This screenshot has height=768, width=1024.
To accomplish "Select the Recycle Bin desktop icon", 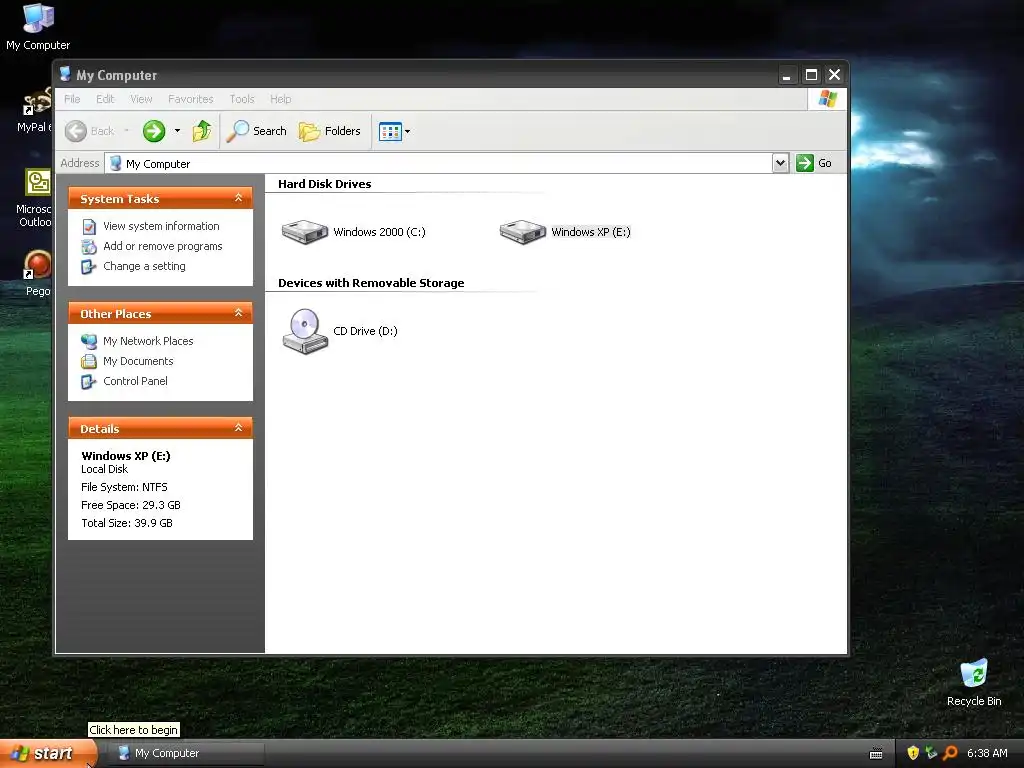I will coord(974,683).
